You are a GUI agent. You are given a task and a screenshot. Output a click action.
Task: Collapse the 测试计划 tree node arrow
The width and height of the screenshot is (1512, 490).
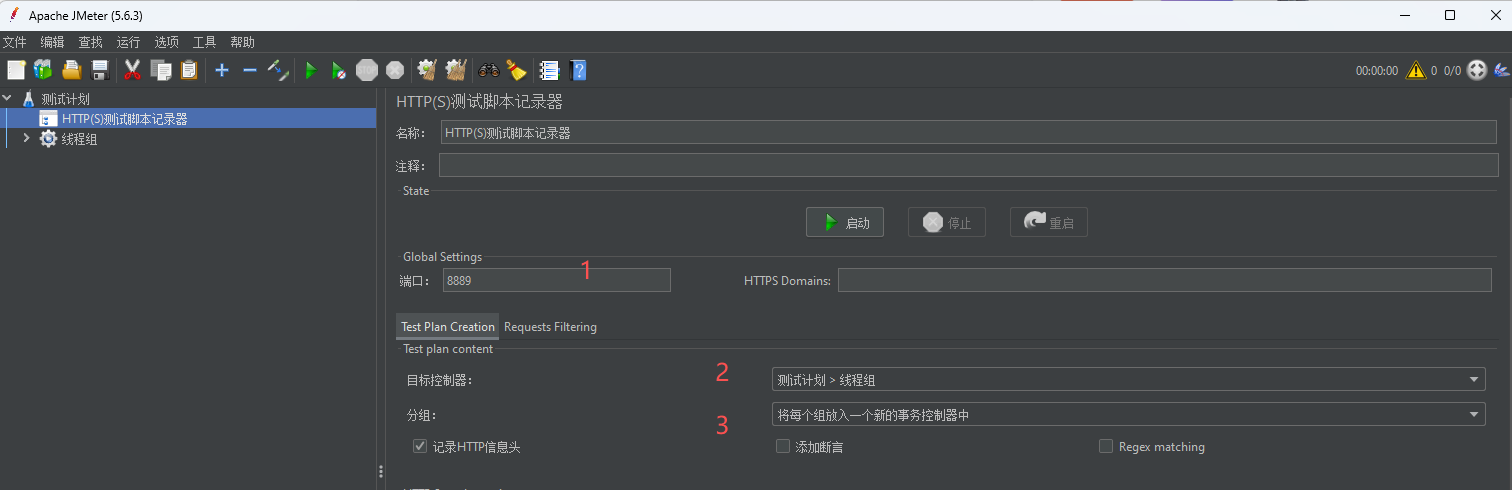(8, 99)
